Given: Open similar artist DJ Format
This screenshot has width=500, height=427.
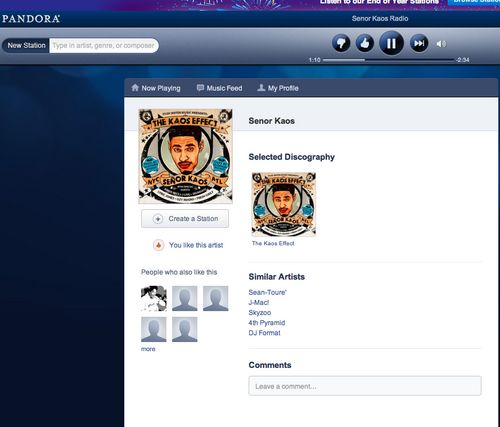Looking at the screenshot, I should coord(264,333).
